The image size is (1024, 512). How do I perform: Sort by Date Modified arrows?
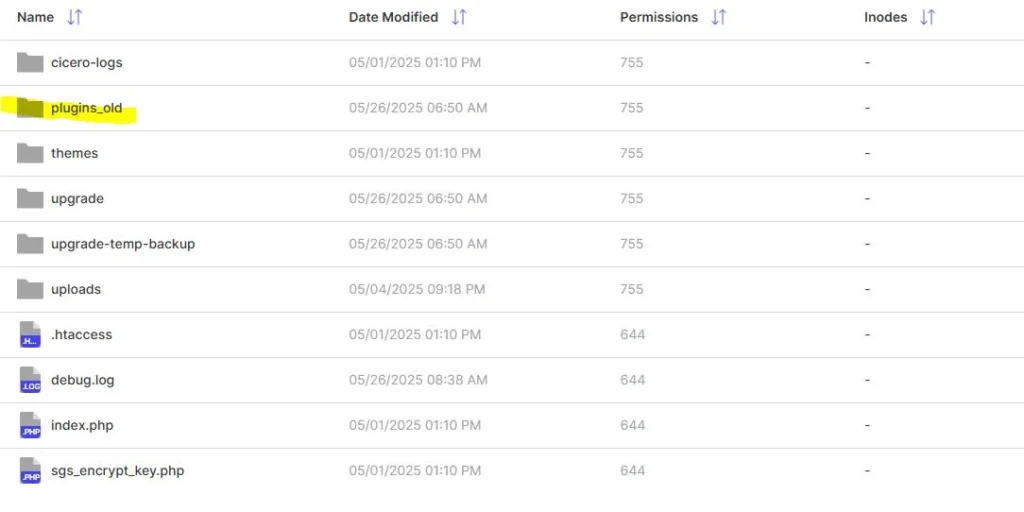point(459,17)
